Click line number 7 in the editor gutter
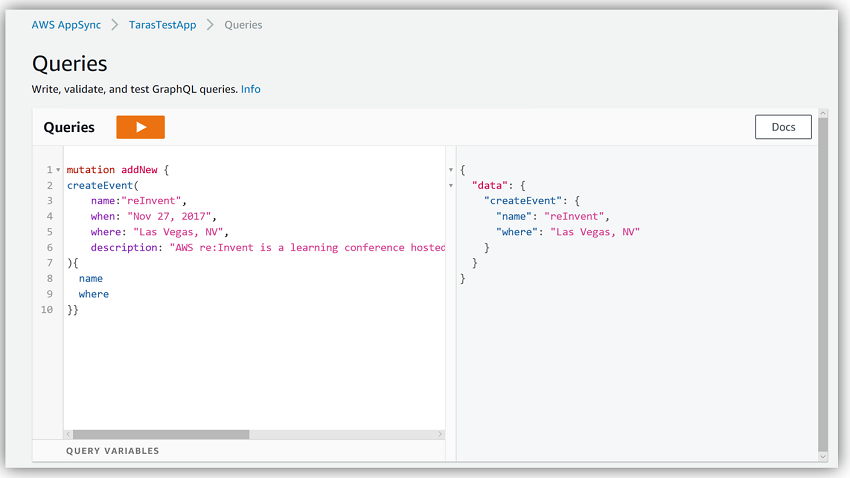 pyautogui.click(x=49, y=263)
